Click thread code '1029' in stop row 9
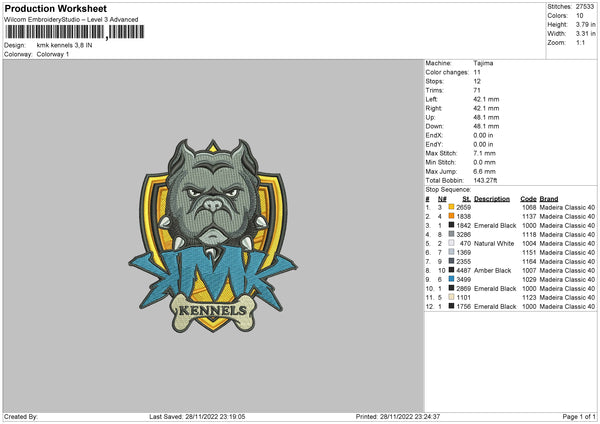Screen dimensions: 600x424 click(x=529, y=280)
